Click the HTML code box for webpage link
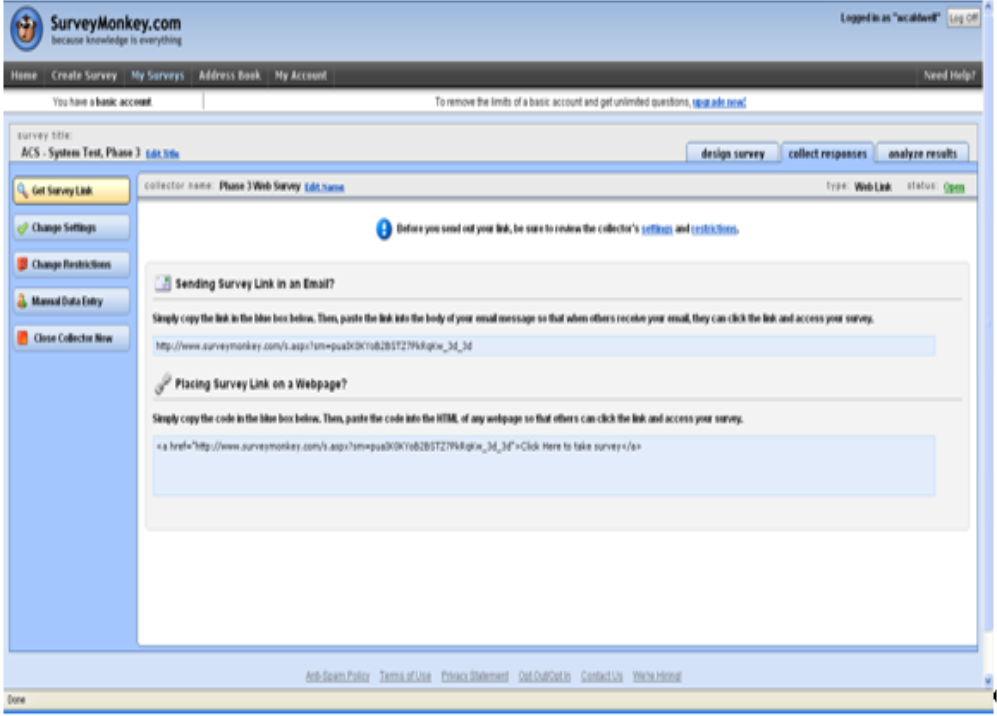The width and height of the screenshot is (997, 716). 543,465
